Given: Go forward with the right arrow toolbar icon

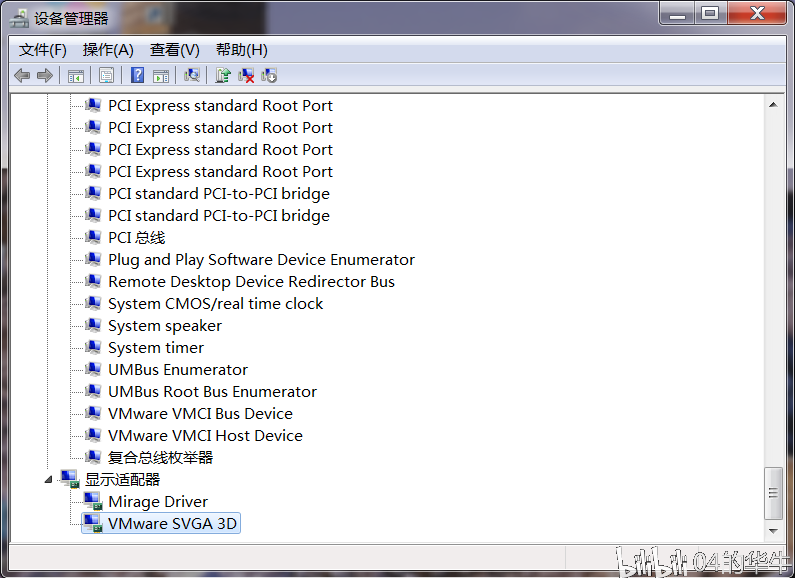Looking at the screenshot, I should (45, 76).
